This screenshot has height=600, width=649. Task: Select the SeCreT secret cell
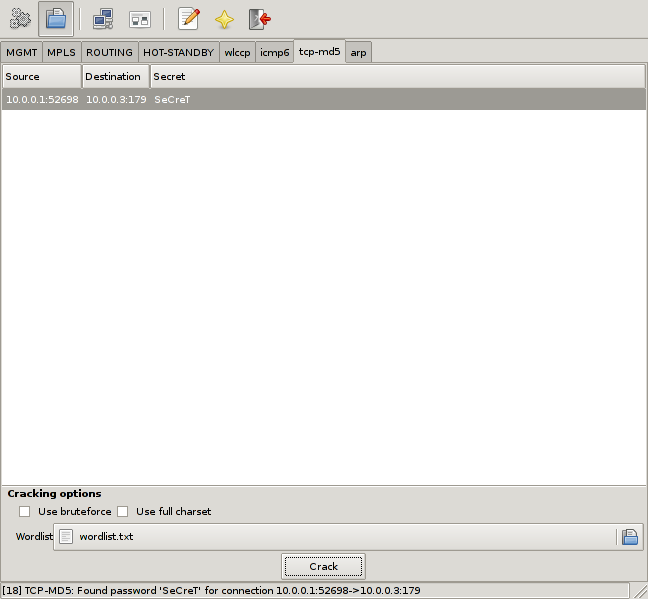(172, 99)
